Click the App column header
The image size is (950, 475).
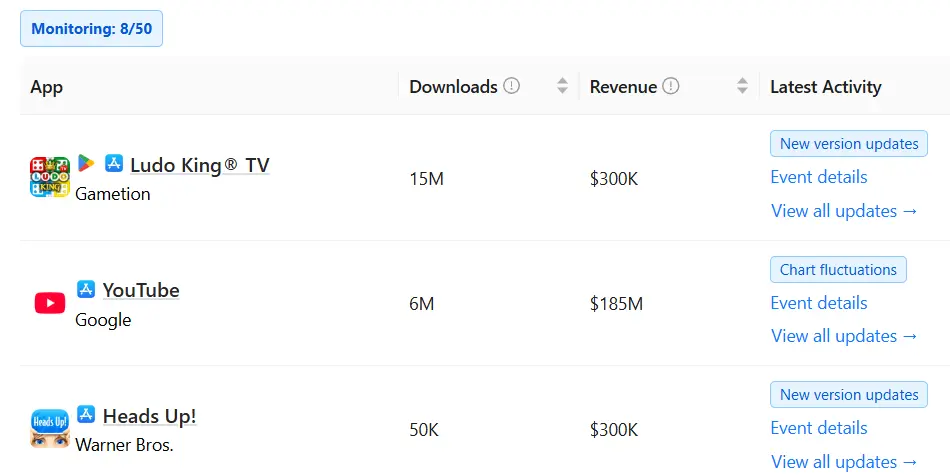click(x=47, y=87)
